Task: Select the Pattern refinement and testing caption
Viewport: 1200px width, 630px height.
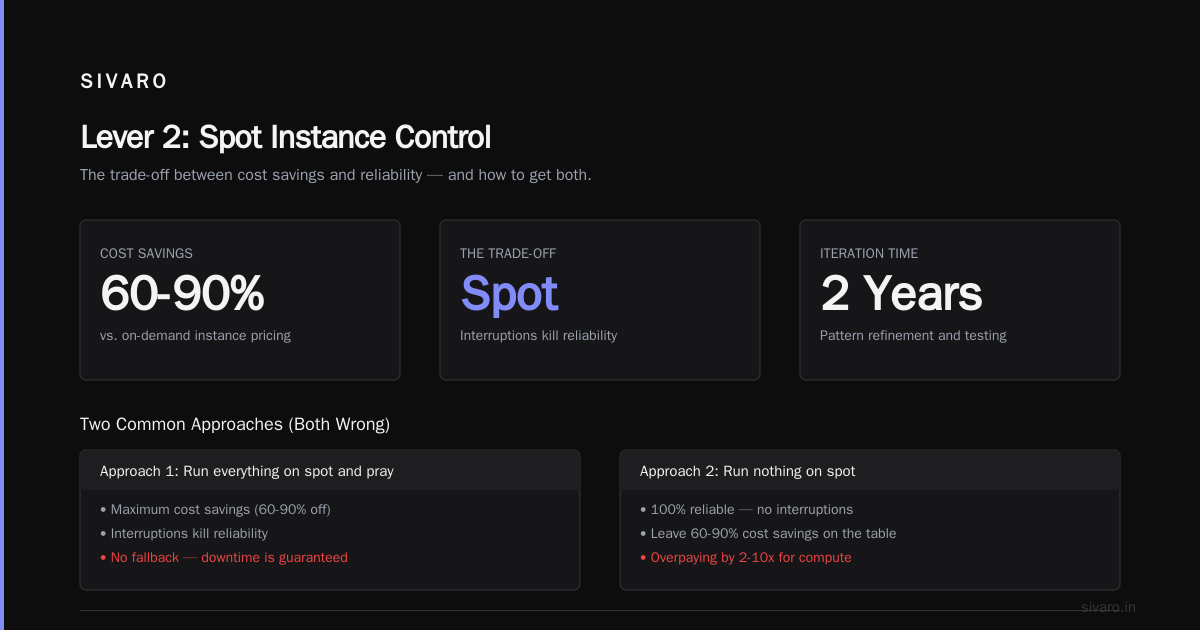Action: coord(913,336)
